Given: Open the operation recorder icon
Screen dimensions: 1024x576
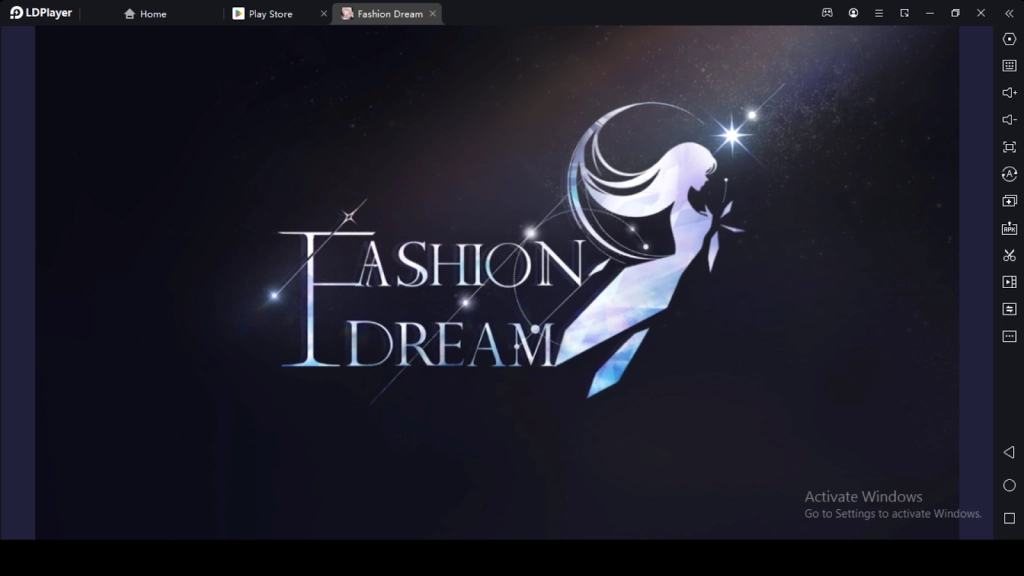Looking at the screenshot, I should click(x=1009, y=174).
